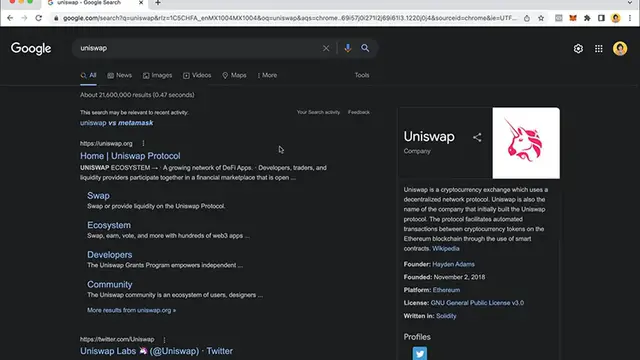640x360 pixels.
Task: Open the search Tools options
Action: 362,75
